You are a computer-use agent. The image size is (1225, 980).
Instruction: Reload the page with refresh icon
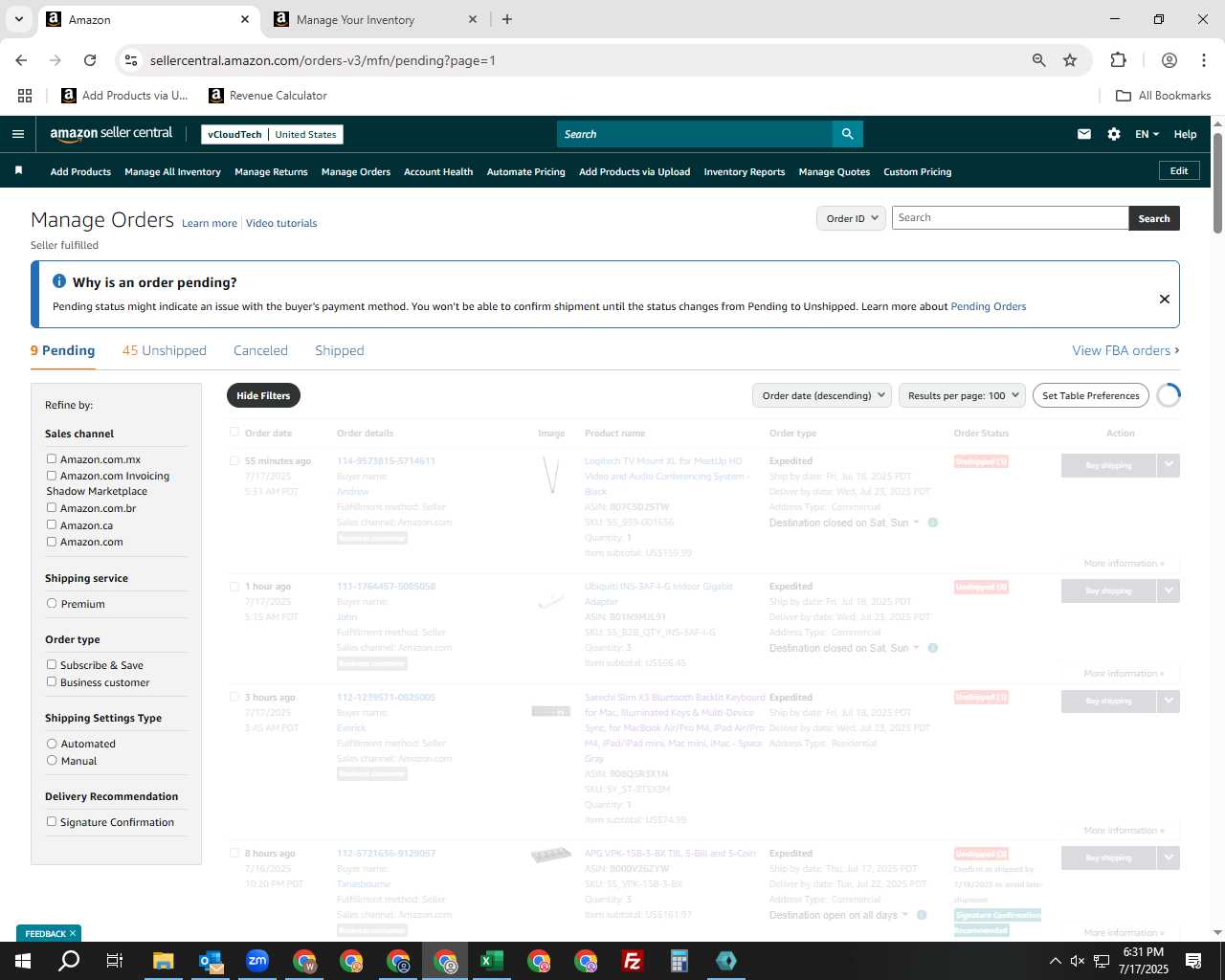[90, 60]
